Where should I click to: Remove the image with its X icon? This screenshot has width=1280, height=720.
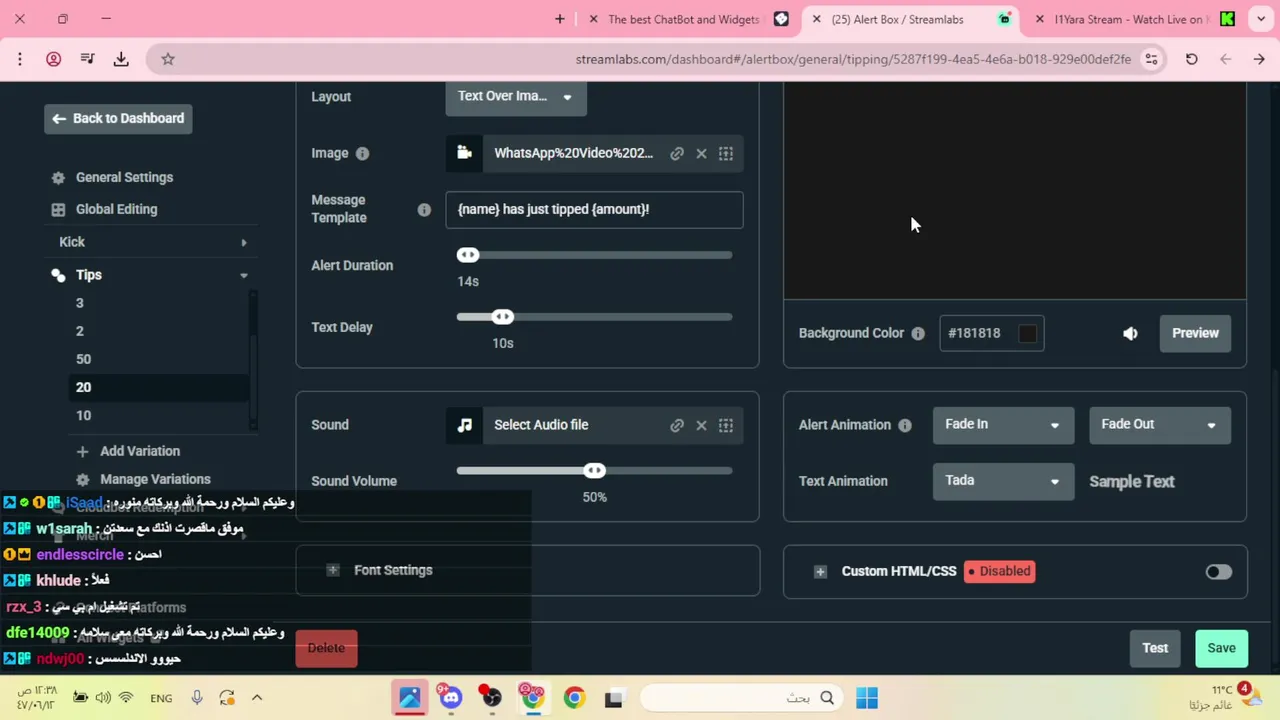coord(701,153)
